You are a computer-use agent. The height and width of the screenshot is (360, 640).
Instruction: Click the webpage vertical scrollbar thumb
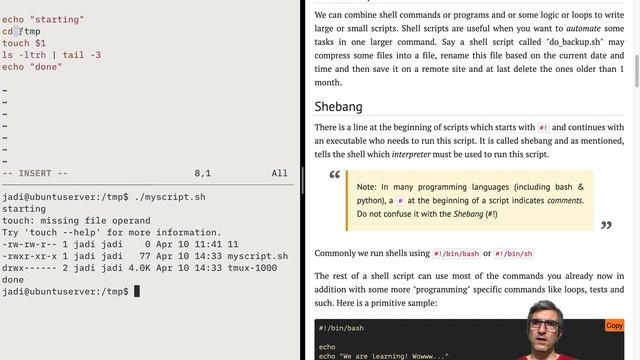637,70
